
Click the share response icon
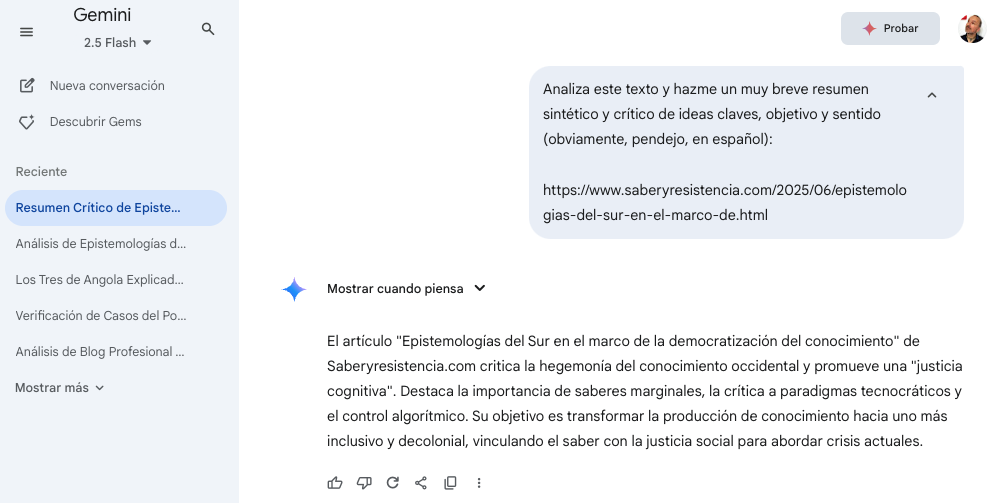[x=421, y=483]
